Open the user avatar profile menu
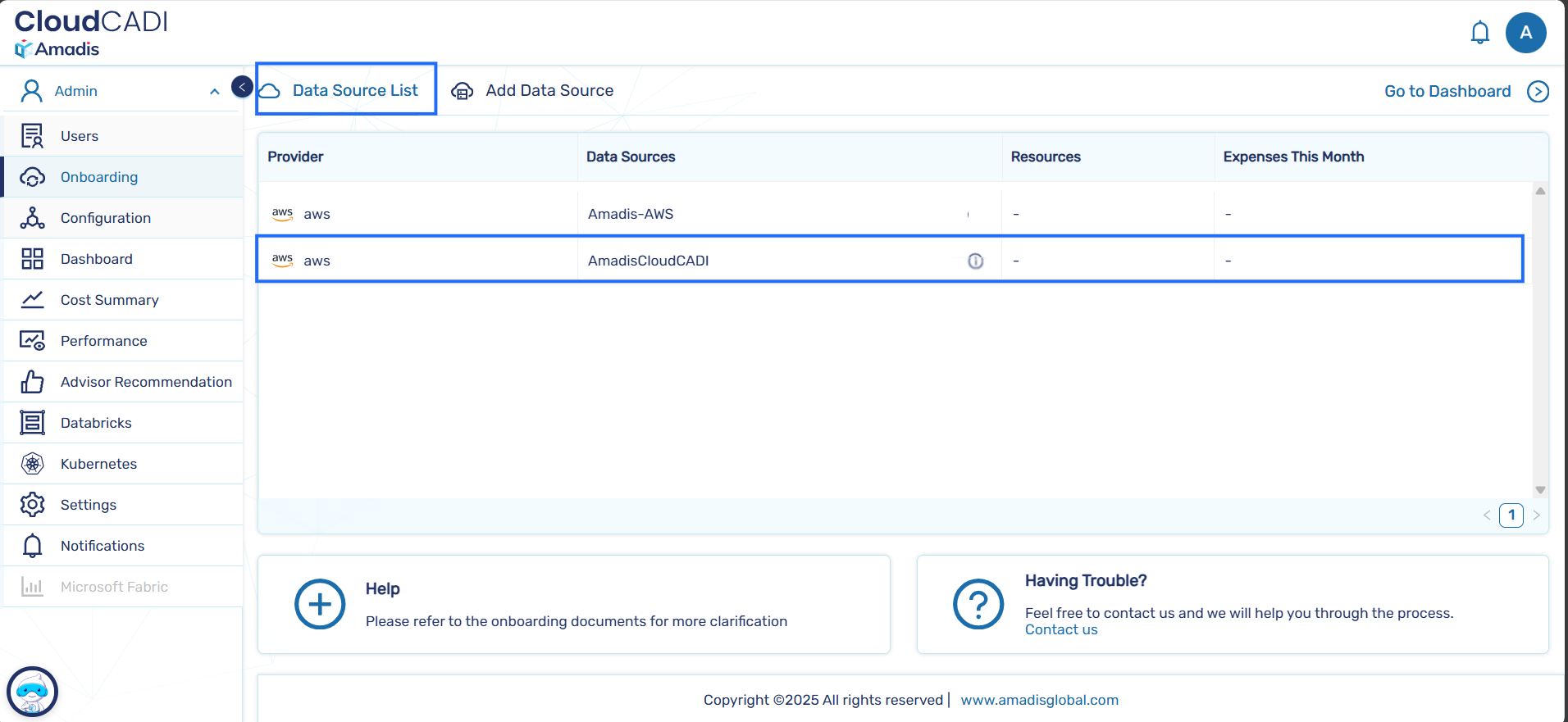Image resolution: width=1568 pixels, height=722 pixels. pyautogui.click(x=1525, y=33)
